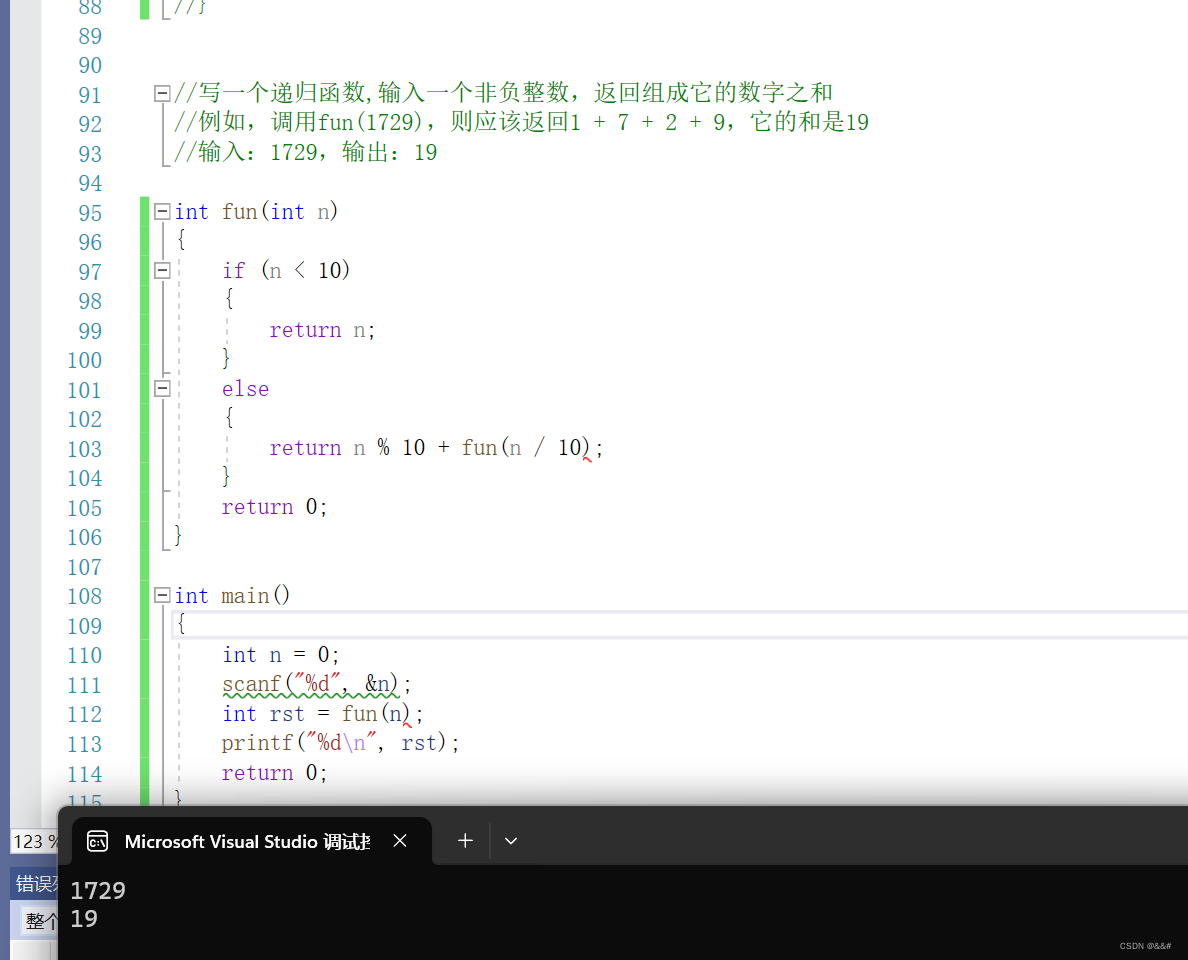Image resolution: width=1188 pixels, height=960 pixels.
Task: Click the 'else' keyword
Action: (245, 389)
